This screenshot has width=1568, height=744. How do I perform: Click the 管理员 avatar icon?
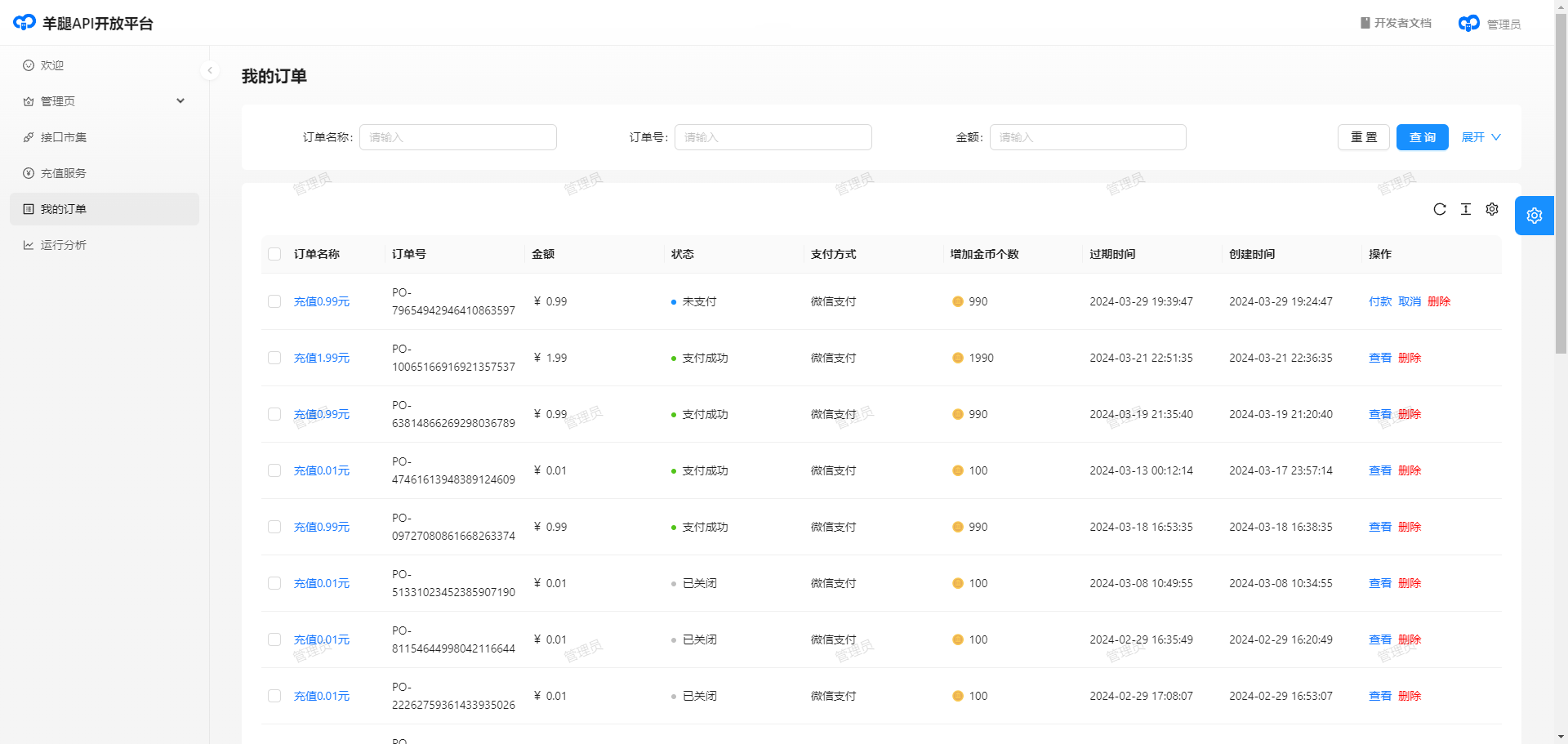click(1468, 24)
